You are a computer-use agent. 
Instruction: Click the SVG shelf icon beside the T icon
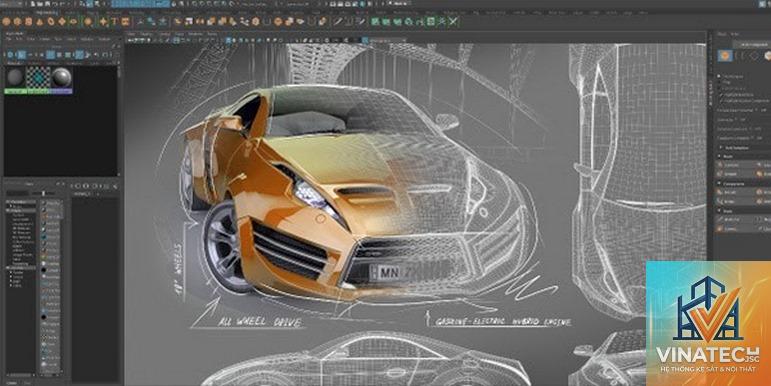point(125,21)
